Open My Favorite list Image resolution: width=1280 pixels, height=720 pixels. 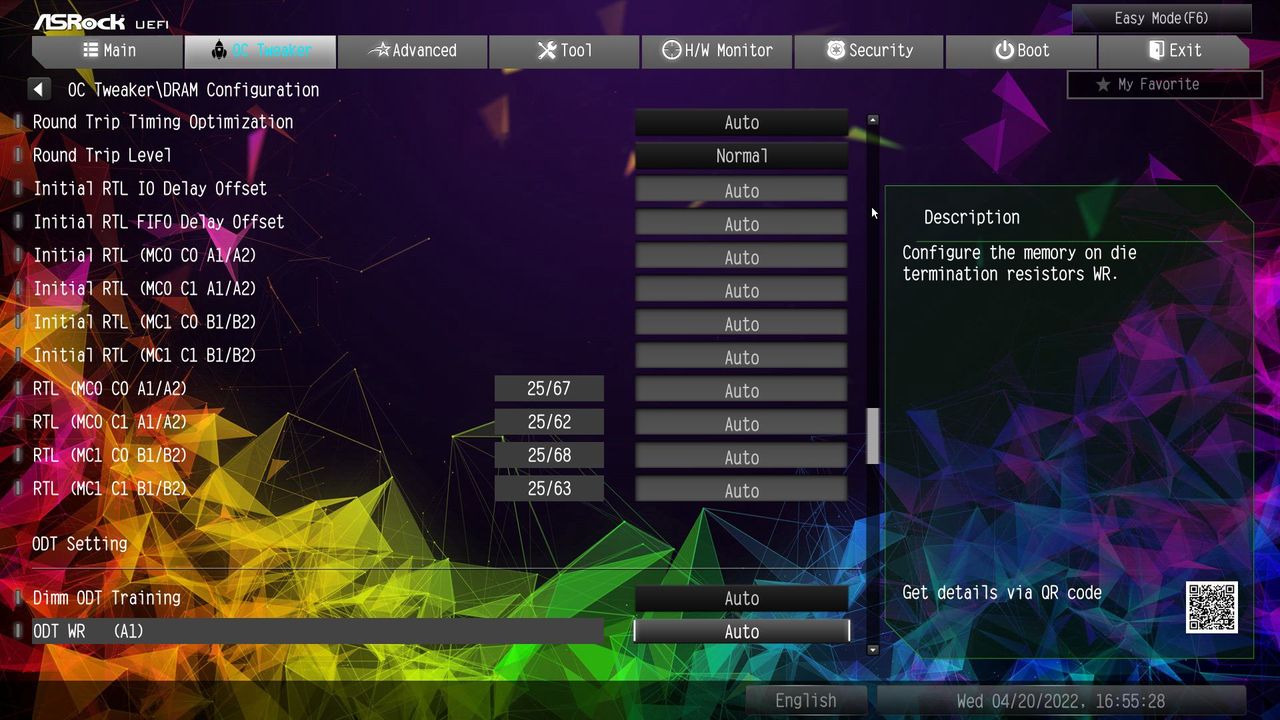coord(1165,84)
